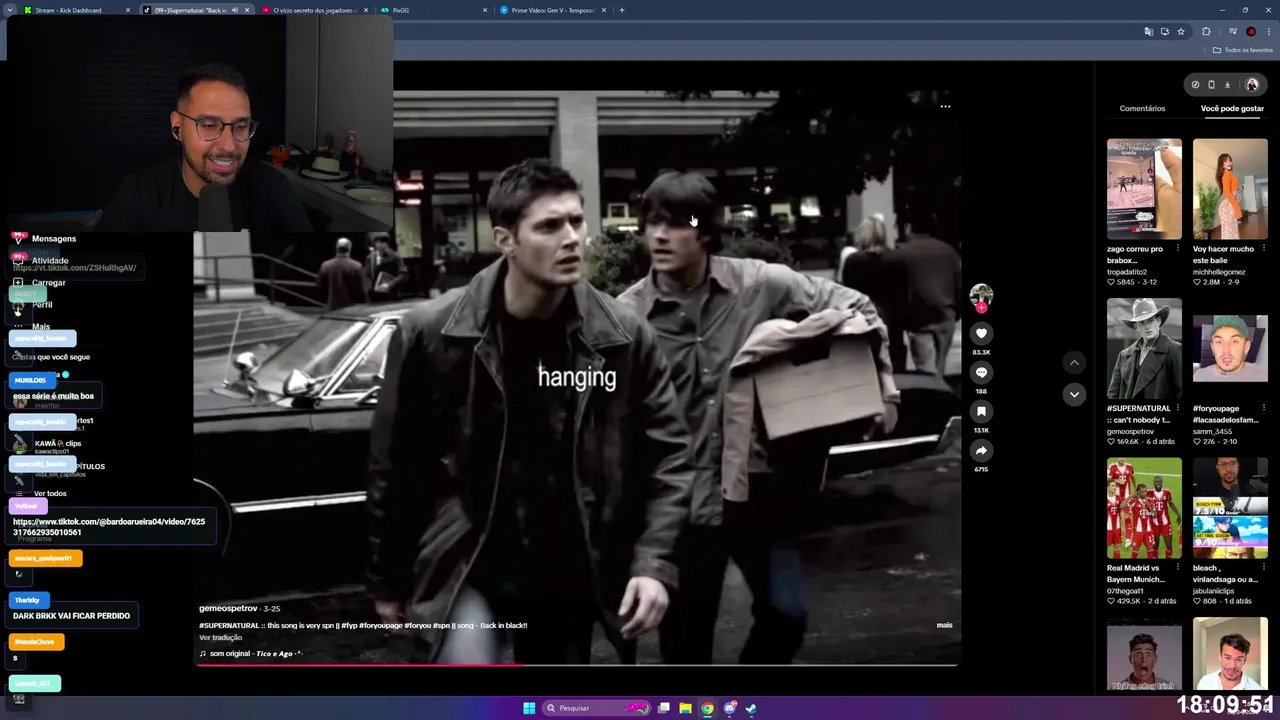Close the PixGG tab
1280x720 pixels.
pyautogui.click(x=485, y=10)
